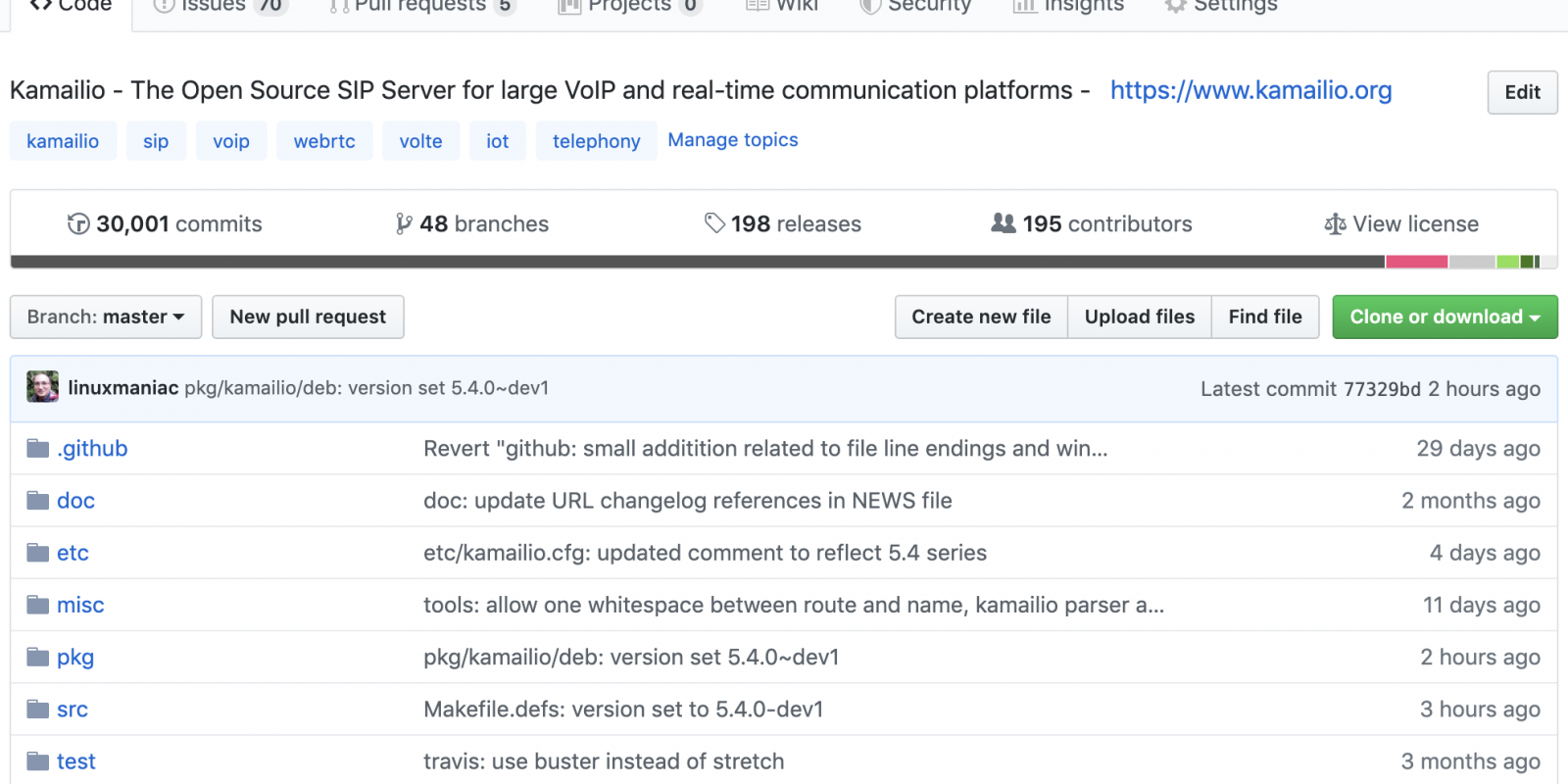This screenshot has height=784, width=1568.
Task: Click the folder icon beside pkg
Action: point(38,657)
